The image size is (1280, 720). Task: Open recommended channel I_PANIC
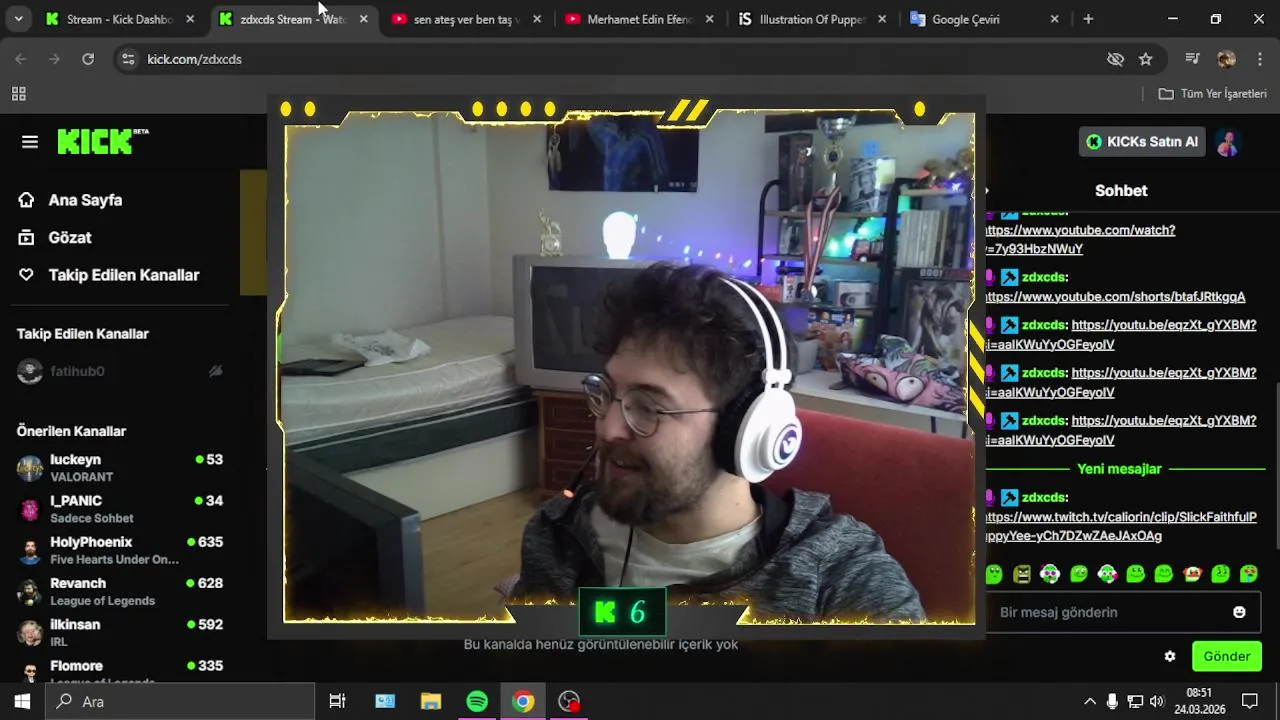120,509
